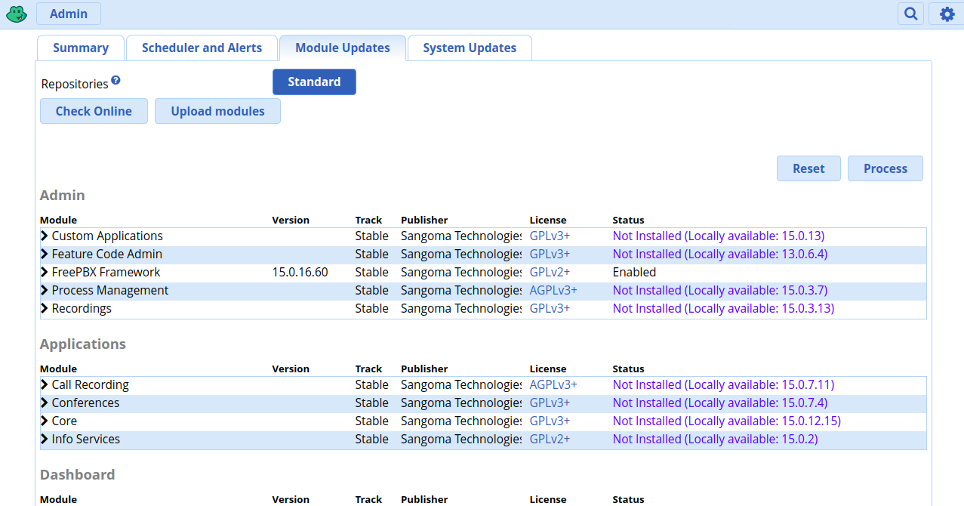Open the Admin menu

click(x=68, y=14)
